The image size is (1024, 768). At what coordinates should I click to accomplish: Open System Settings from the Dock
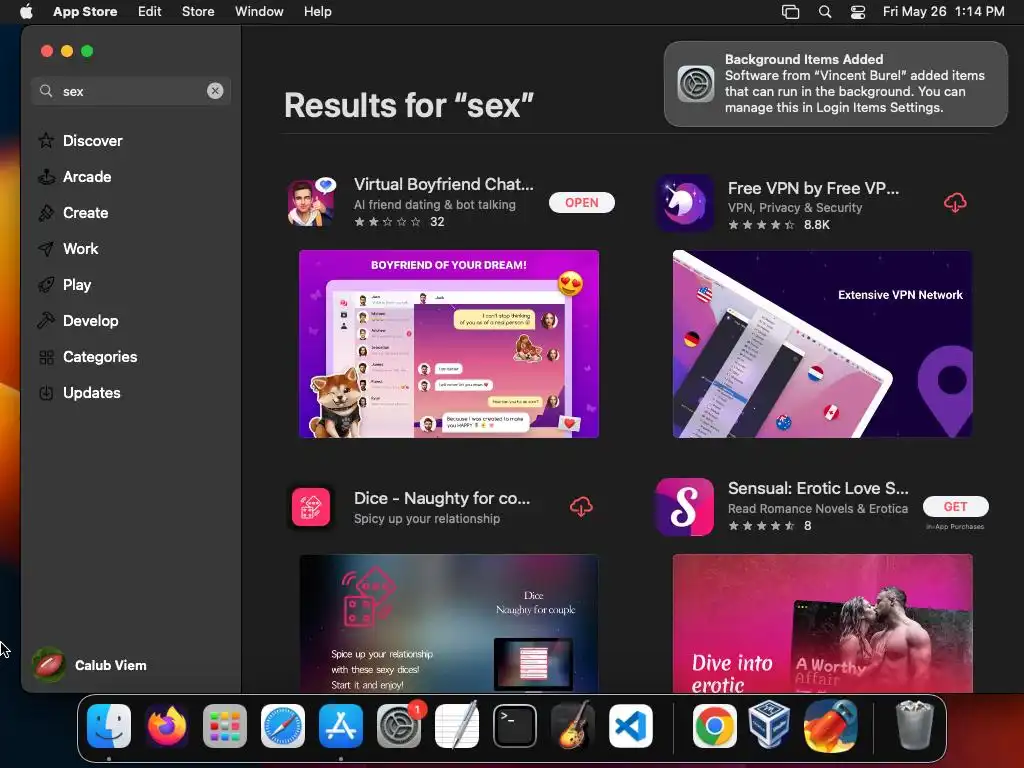coord(399,725)
